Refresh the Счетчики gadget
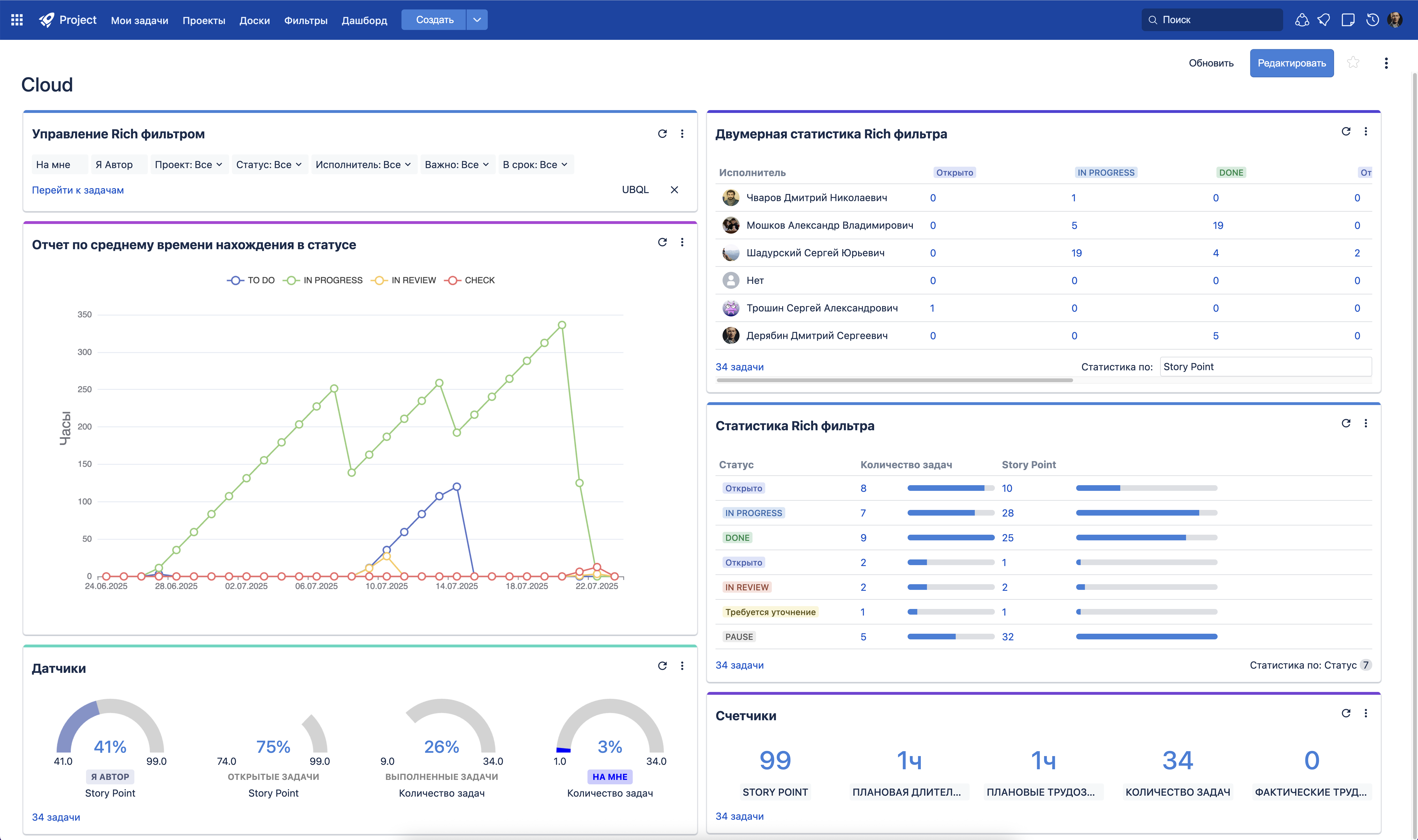 tap(1346, 713)
